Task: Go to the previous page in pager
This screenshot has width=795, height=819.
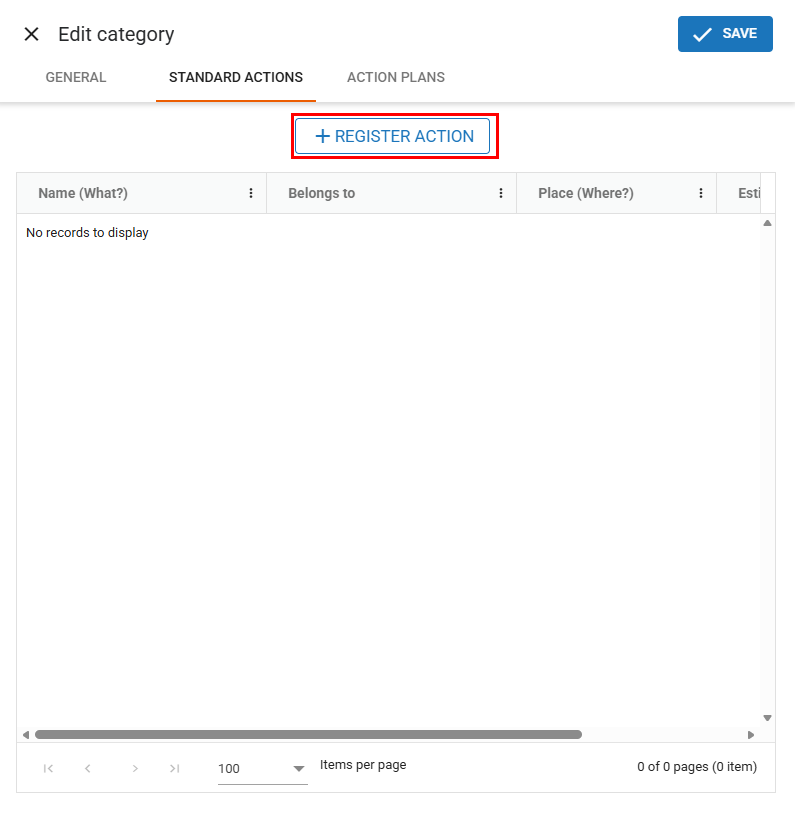Action: (x=88, y=768)
